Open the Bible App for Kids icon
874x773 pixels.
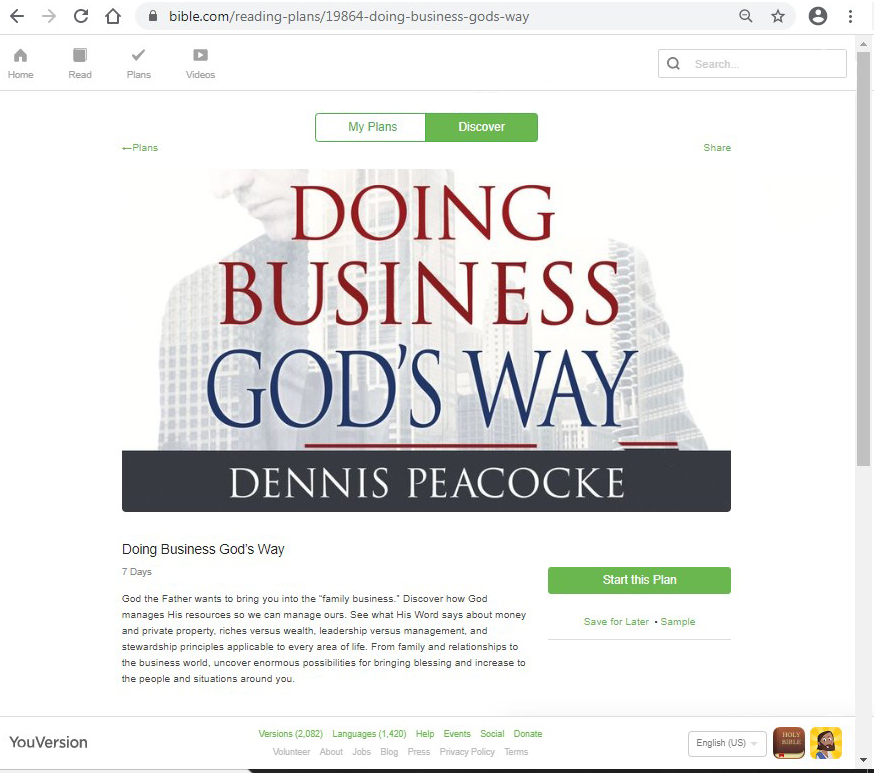(826, 743)
